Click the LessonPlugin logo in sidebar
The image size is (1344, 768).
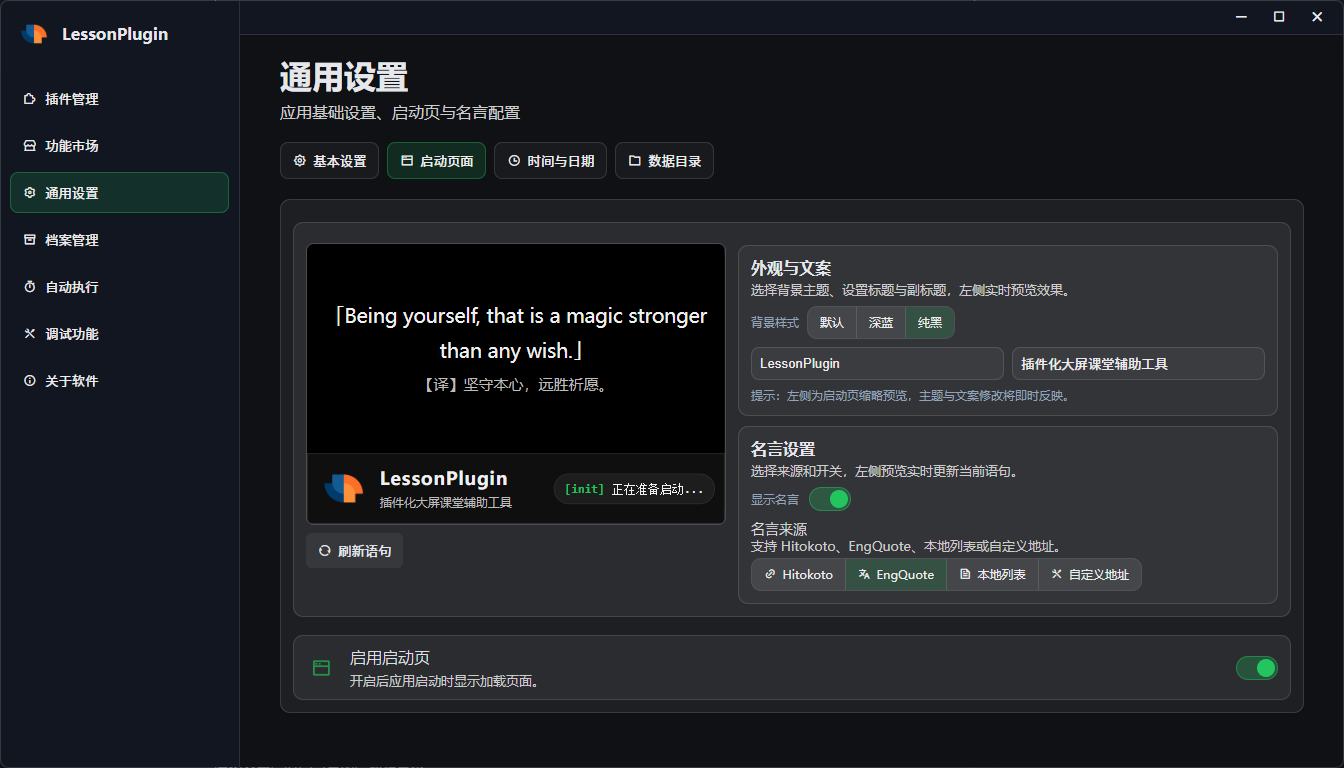pyautogui.click(x=35, y=34)
